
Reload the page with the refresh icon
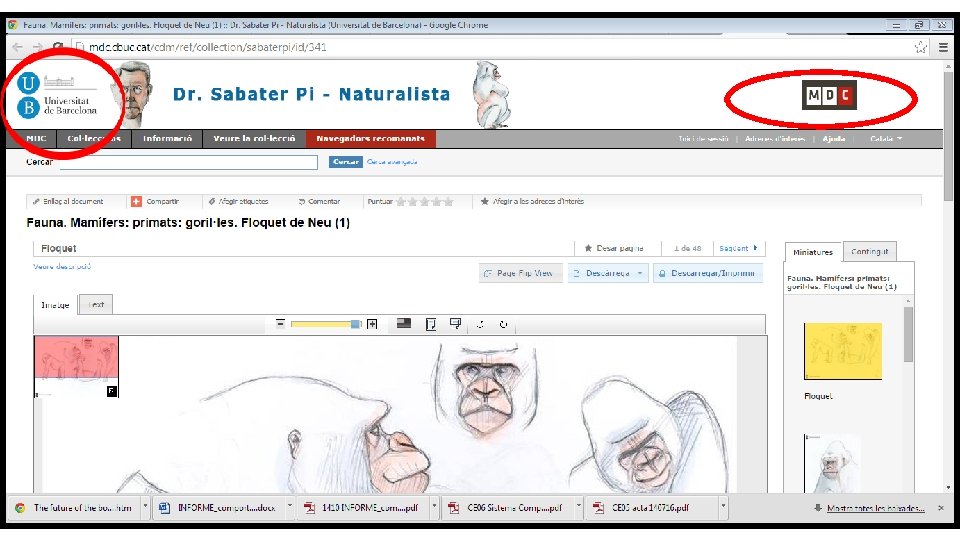[58, 47]
